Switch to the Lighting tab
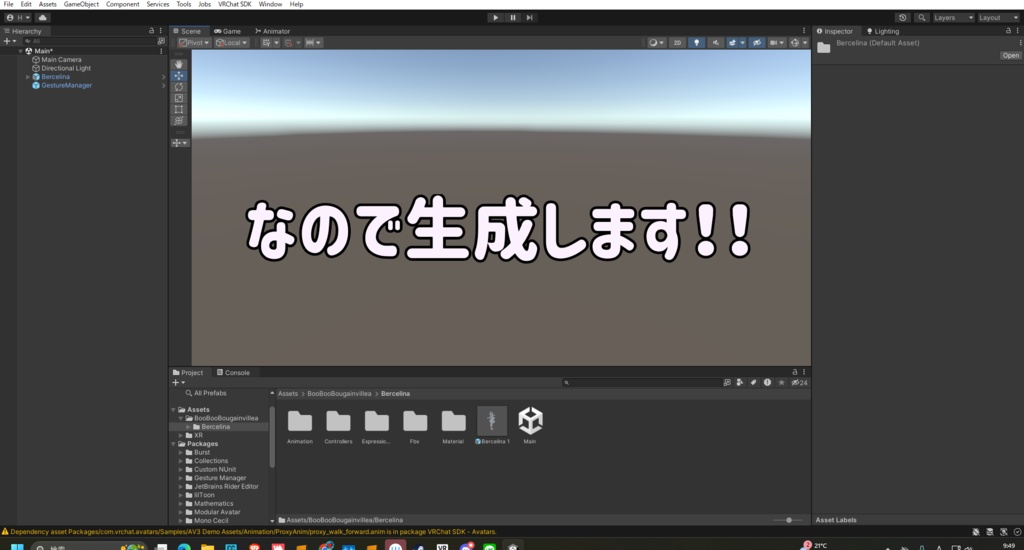Viewport: 1024px width, 550px height. coord(882,31)
